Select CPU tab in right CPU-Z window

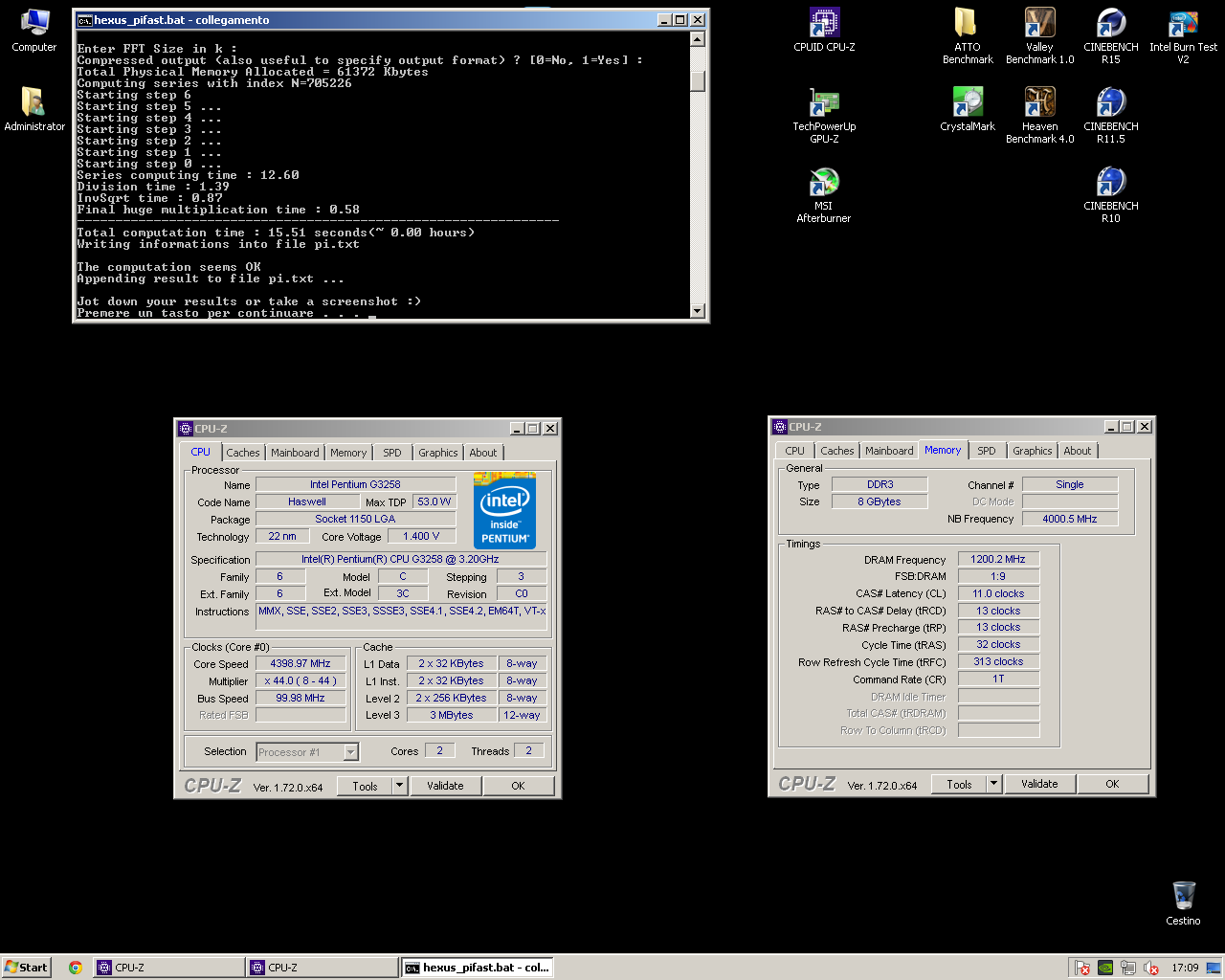tap(795, 451)
